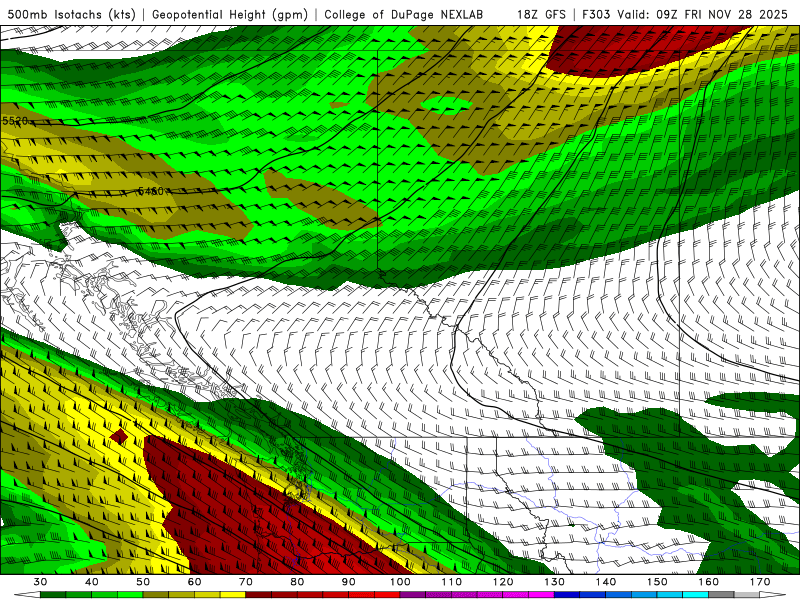Select the "College of DuPage NEXLAB" text

pos(404,14)
